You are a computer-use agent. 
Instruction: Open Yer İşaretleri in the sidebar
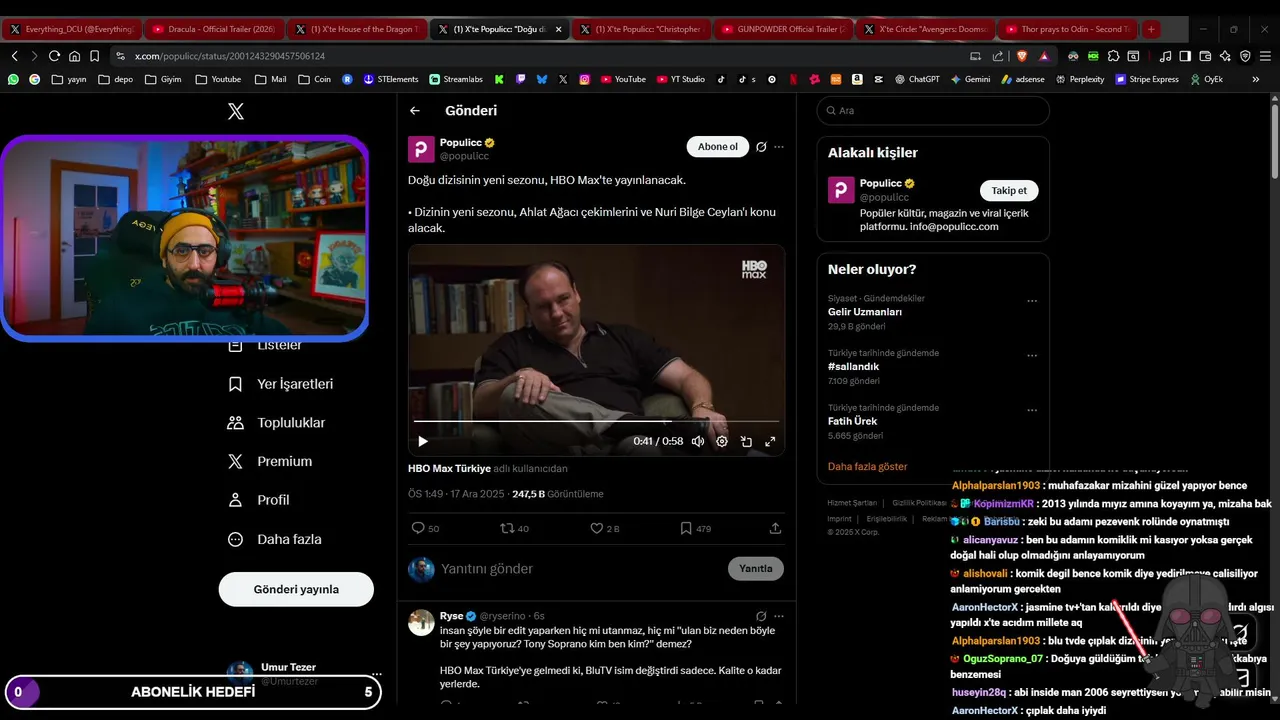281,384
